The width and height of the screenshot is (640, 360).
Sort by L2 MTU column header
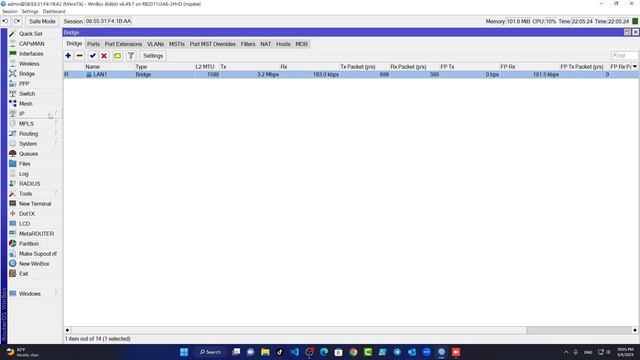tap(207, 67)
